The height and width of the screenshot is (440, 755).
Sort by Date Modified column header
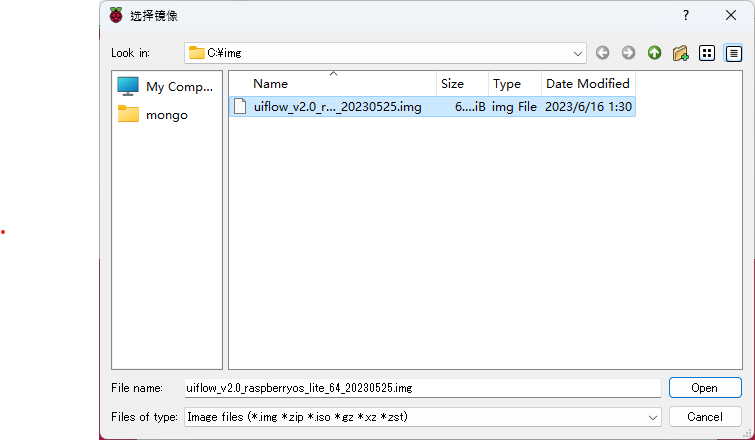pyautogui.click(x=588, y=84)
